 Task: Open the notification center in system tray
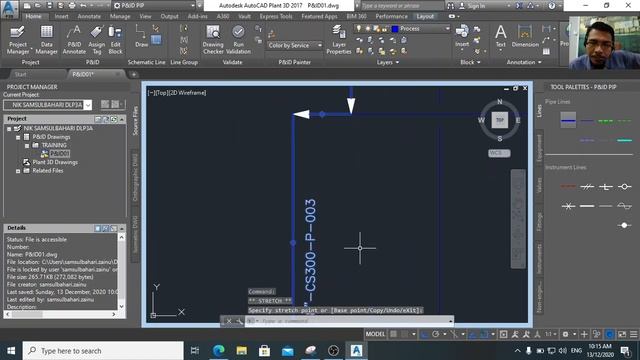click(625, 351)
